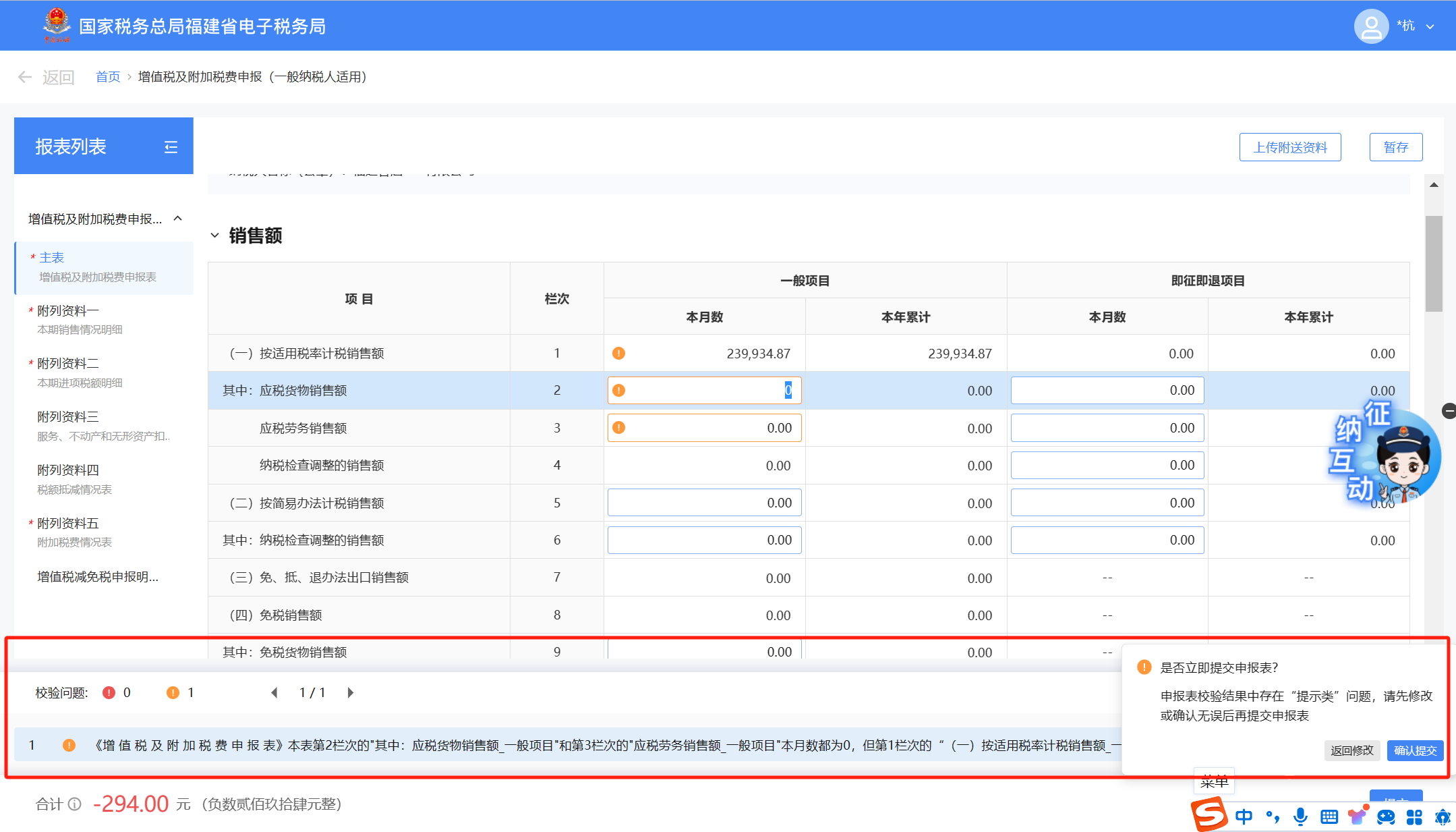Click the 确认提交 button
Screen dimensions: 1456x832
(1415, 750)
